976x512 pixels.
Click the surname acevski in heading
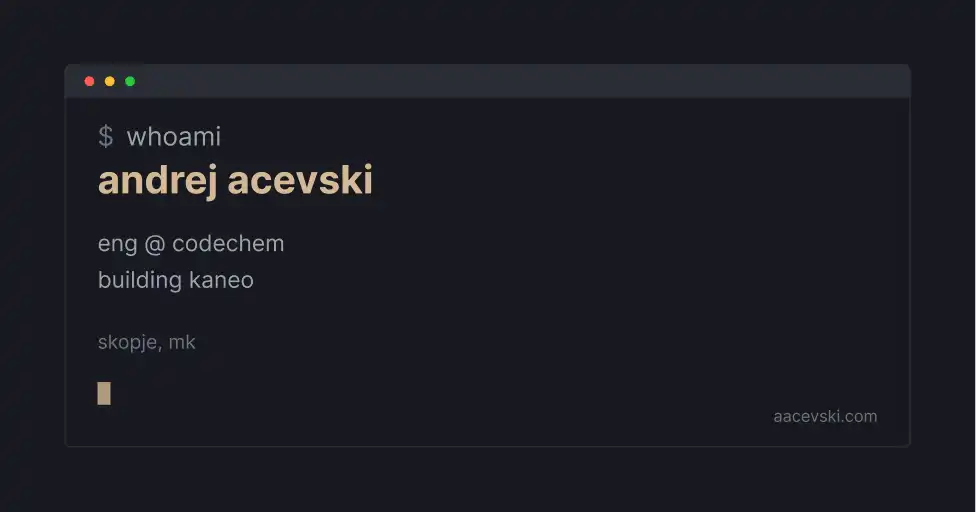(300, 181)
